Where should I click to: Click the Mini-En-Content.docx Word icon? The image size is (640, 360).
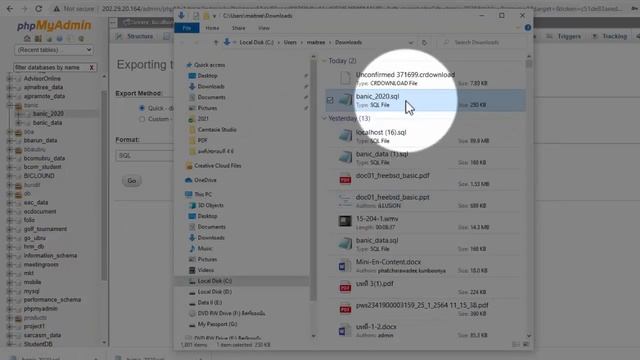coord(344,266)
